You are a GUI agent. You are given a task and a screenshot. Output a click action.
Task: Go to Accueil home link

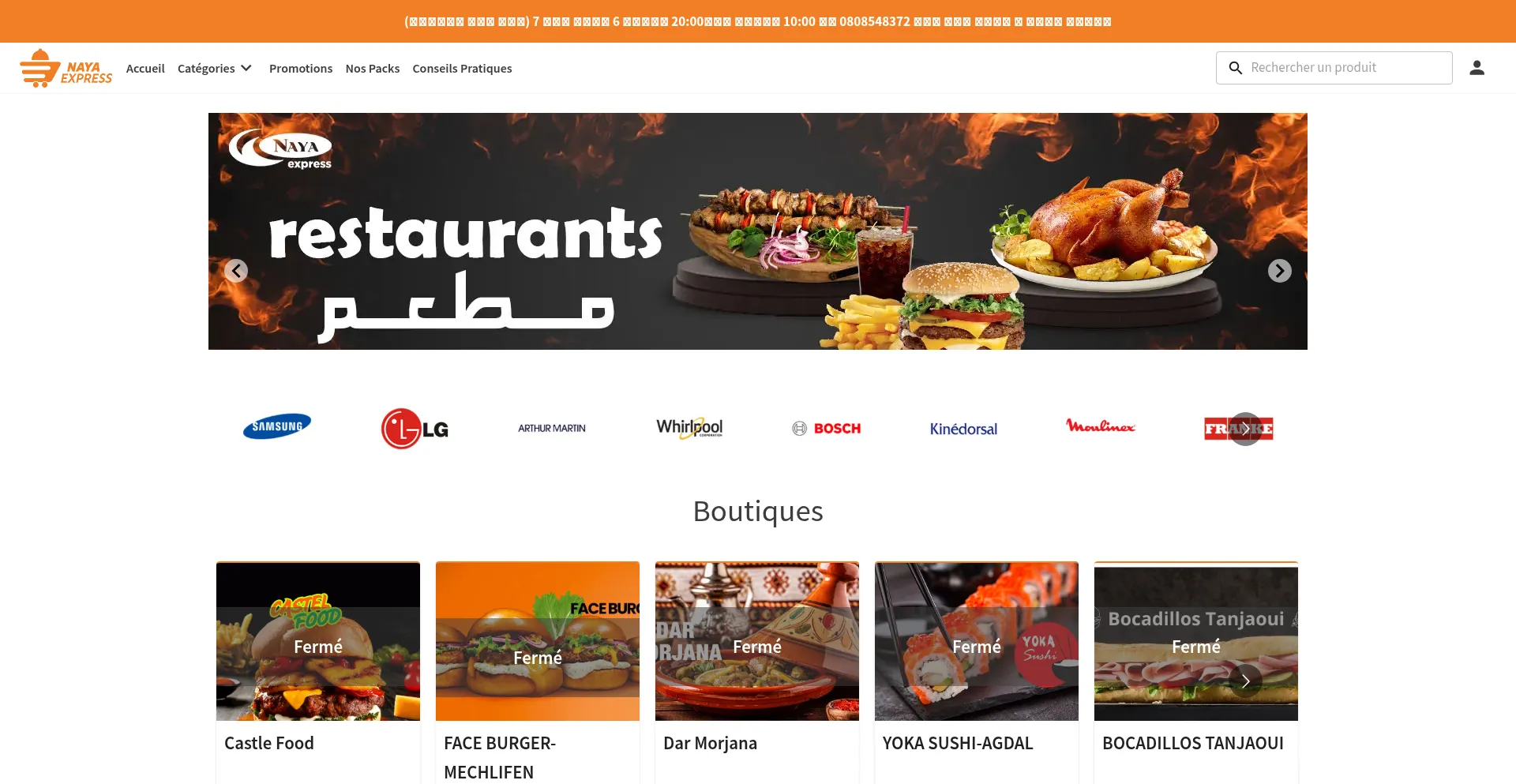(145, 69)
